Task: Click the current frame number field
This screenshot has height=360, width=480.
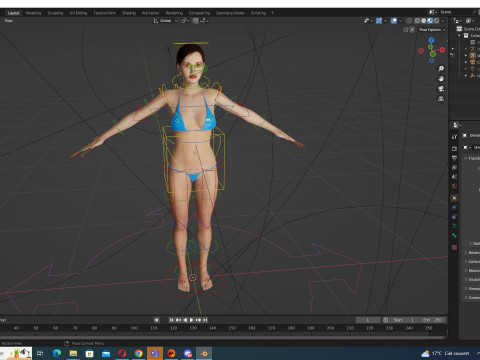Action: [x=368, y=320]
